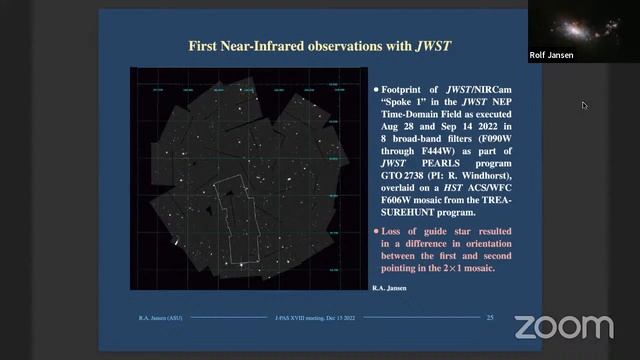The width and height of the screenshot is (640, 360).
Task: Click the 'pointing in the 2×1 mosaic.' line
Action: click(x=438, y=268)
